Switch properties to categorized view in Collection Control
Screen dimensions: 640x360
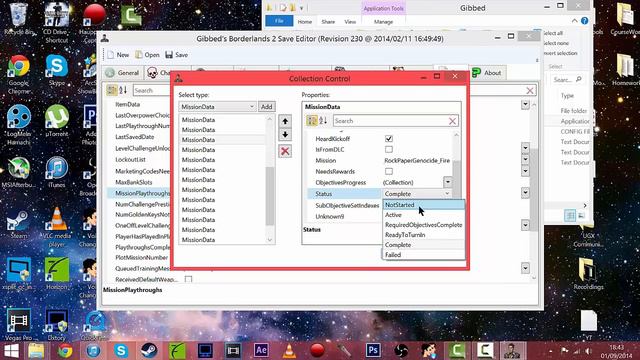point(312,120)
